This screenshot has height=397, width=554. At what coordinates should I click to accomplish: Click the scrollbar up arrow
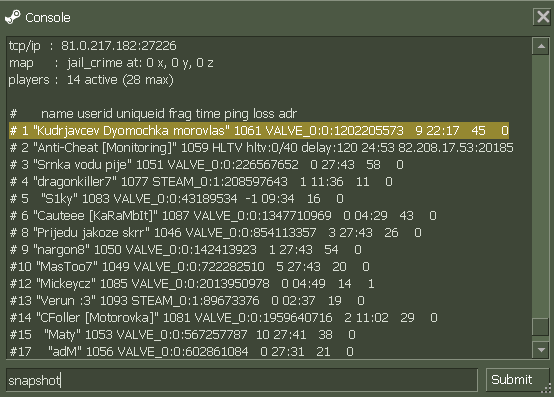tap(541, 46)
